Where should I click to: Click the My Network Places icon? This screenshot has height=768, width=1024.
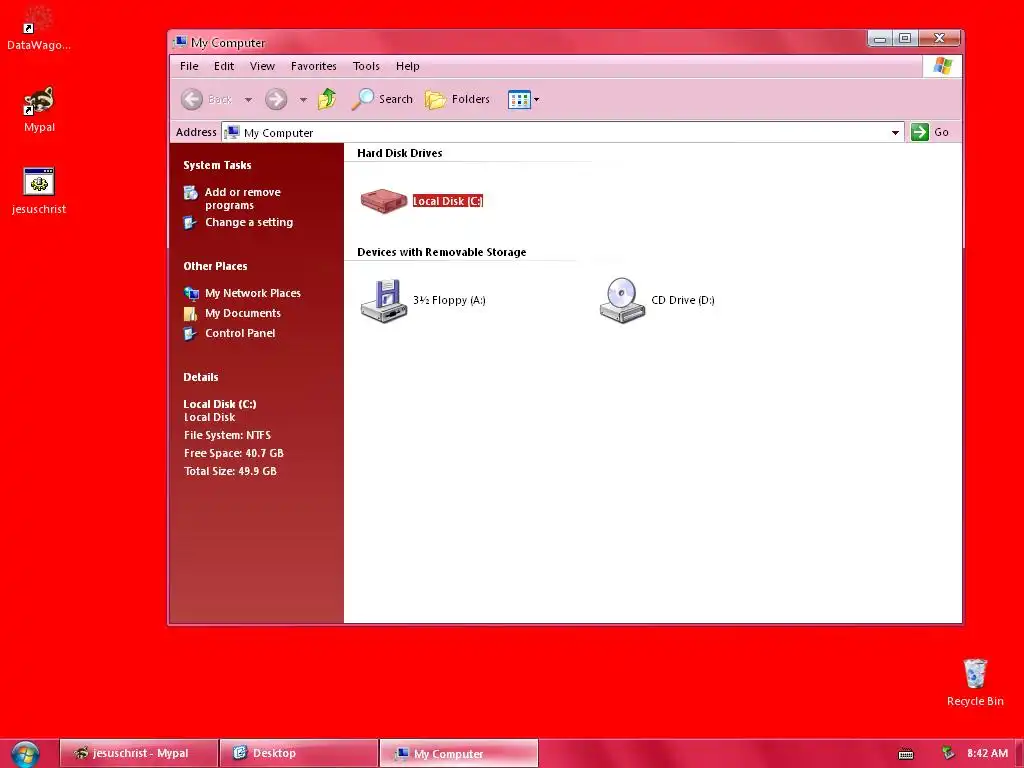tap(191, 293)
